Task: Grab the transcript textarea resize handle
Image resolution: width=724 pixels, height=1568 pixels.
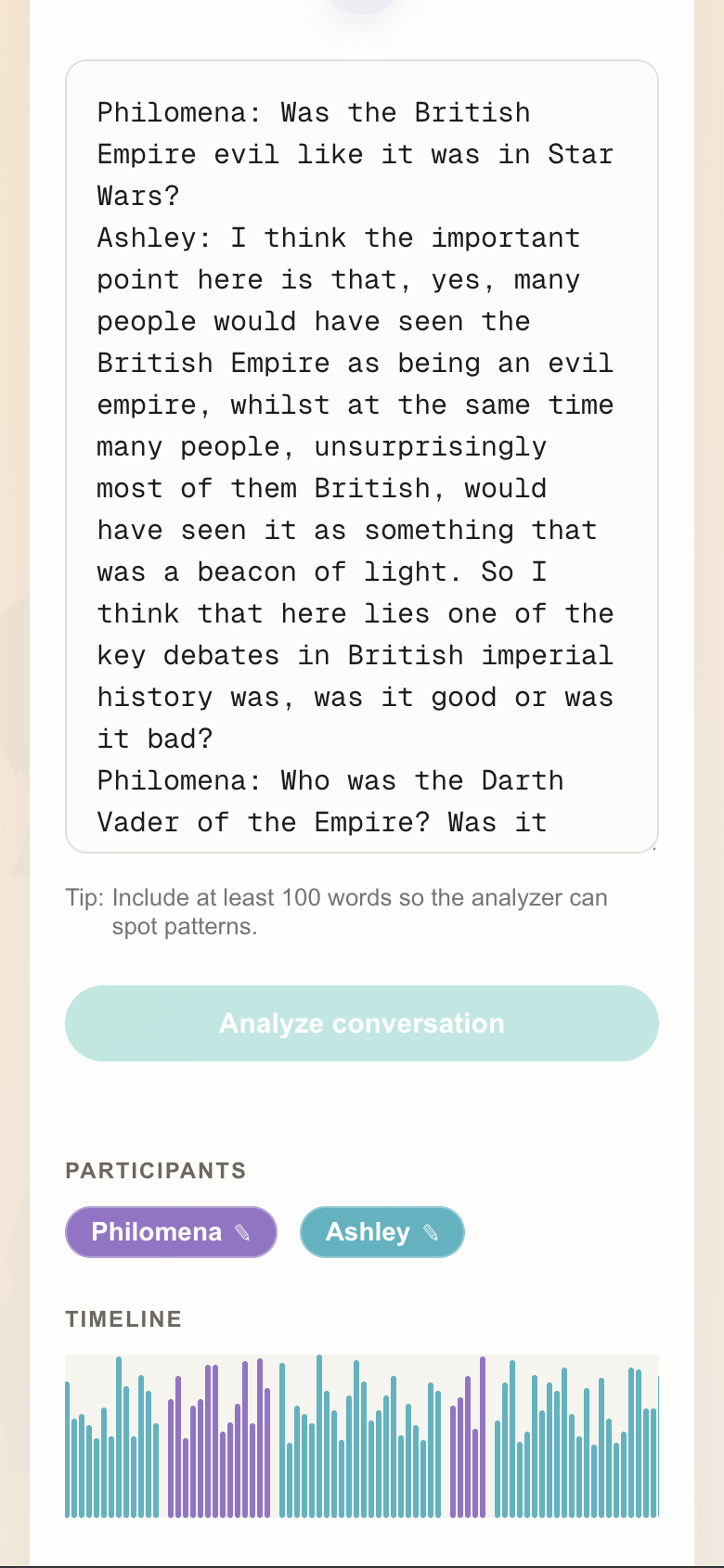Action: click(653, 846)
